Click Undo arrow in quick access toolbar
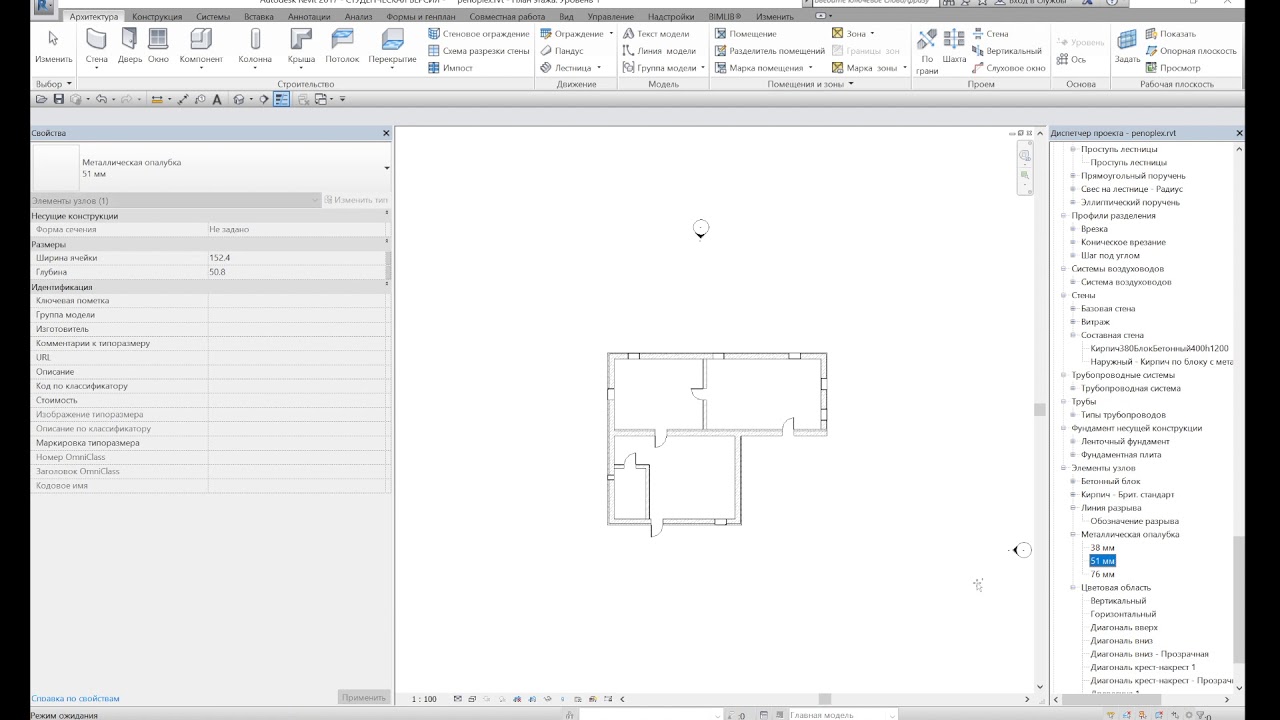 tap(101, 99)
